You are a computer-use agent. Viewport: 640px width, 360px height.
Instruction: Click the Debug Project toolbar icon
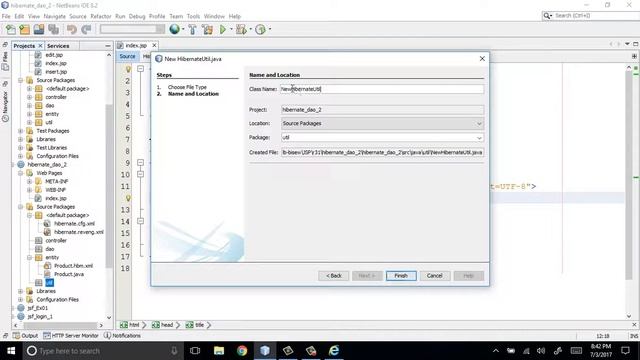(241, 29)
